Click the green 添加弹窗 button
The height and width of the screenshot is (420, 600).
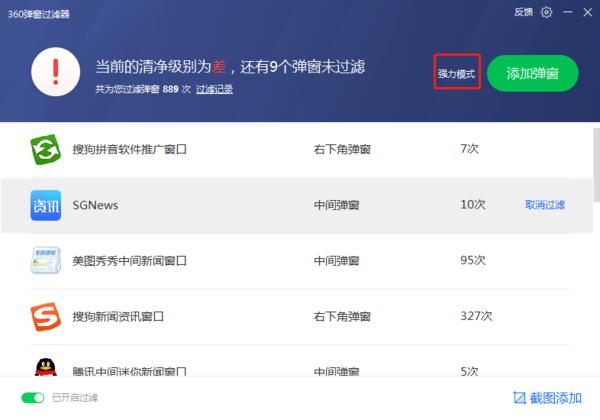point(532,73)
